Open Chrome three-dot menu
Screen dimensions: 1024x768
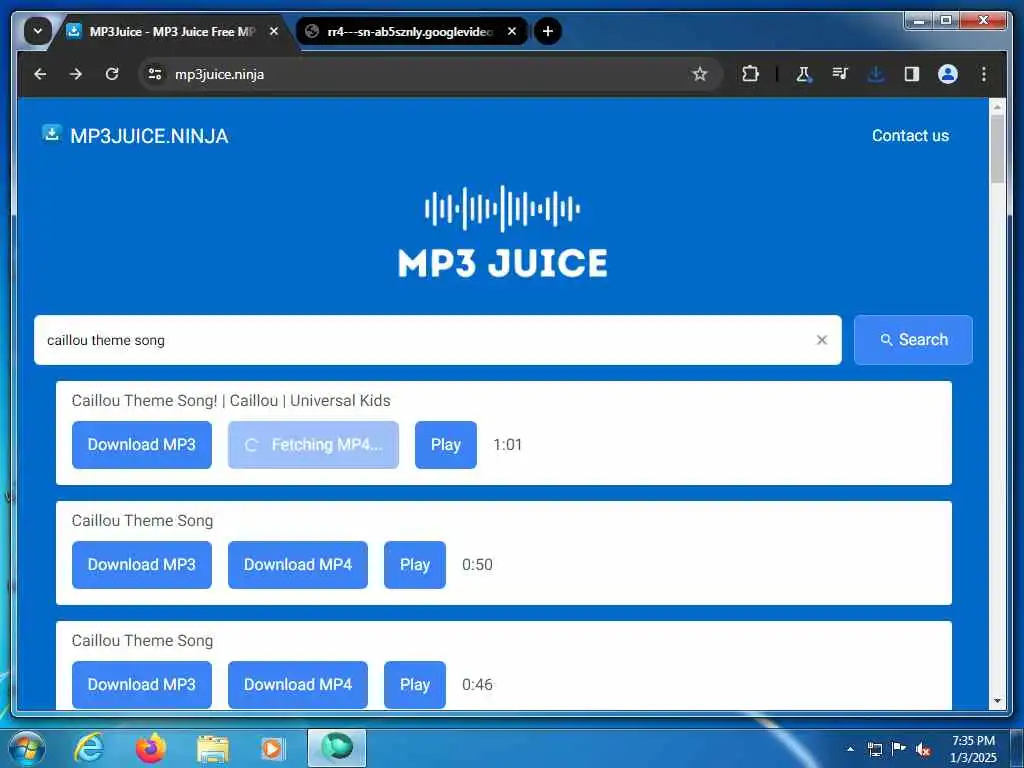[984, 74]
